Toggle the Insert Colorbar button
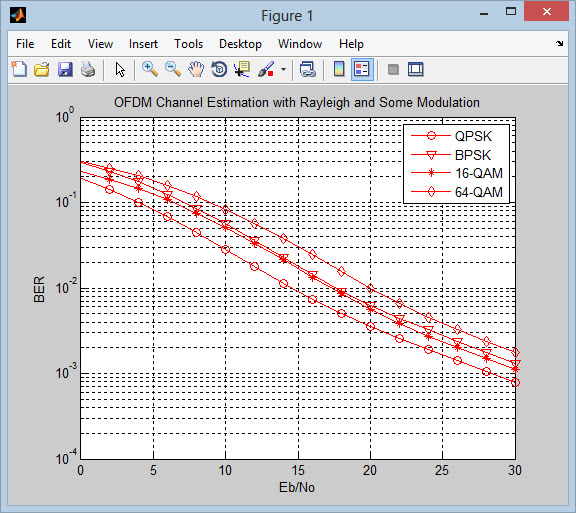The width and height of the screenshot is (576, 513). pyautogui.click(x=339, y=69)
